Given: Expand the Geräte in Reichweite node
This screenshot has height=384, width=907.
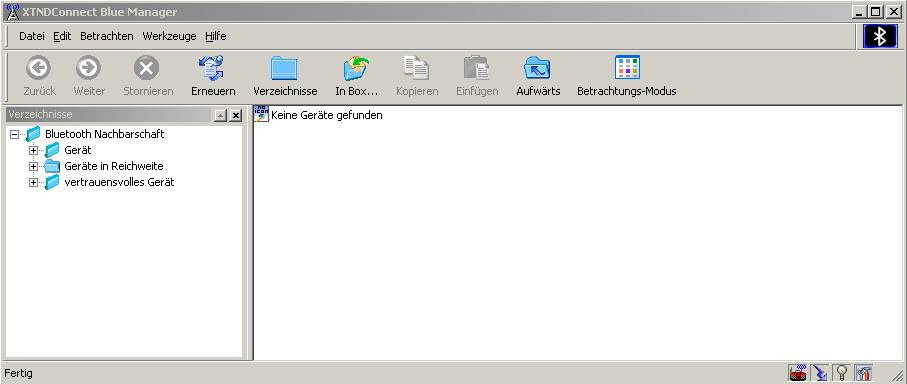Looking at the screenshot, I should pyautogui.click(x=34, y=167).
